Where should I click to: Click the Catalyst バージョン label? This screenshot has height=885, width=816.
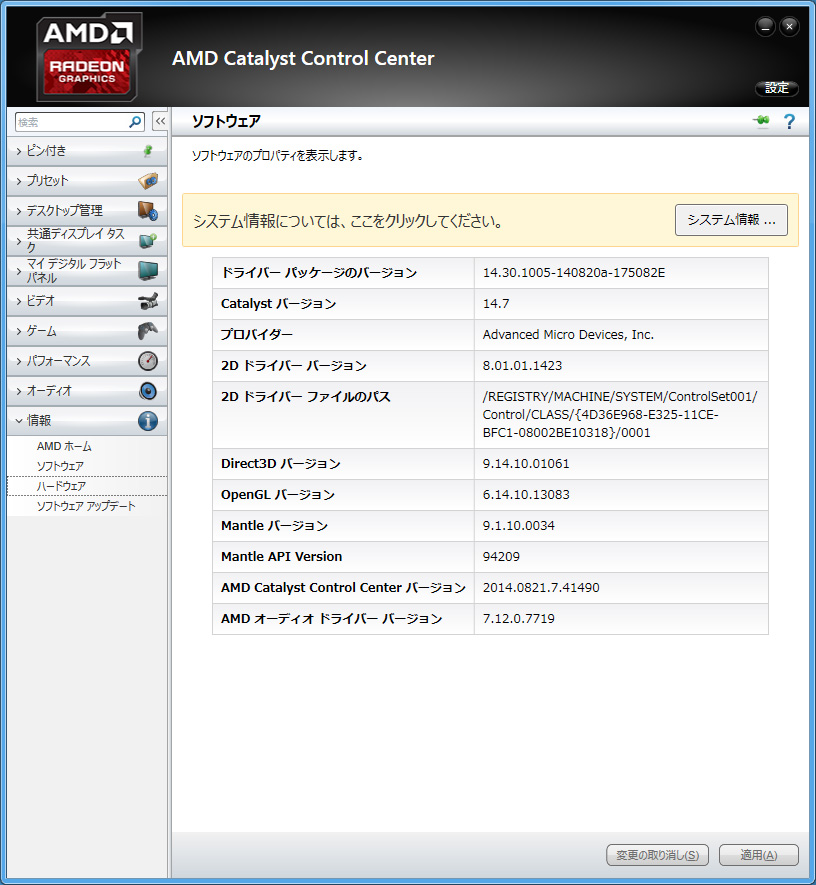278,304
